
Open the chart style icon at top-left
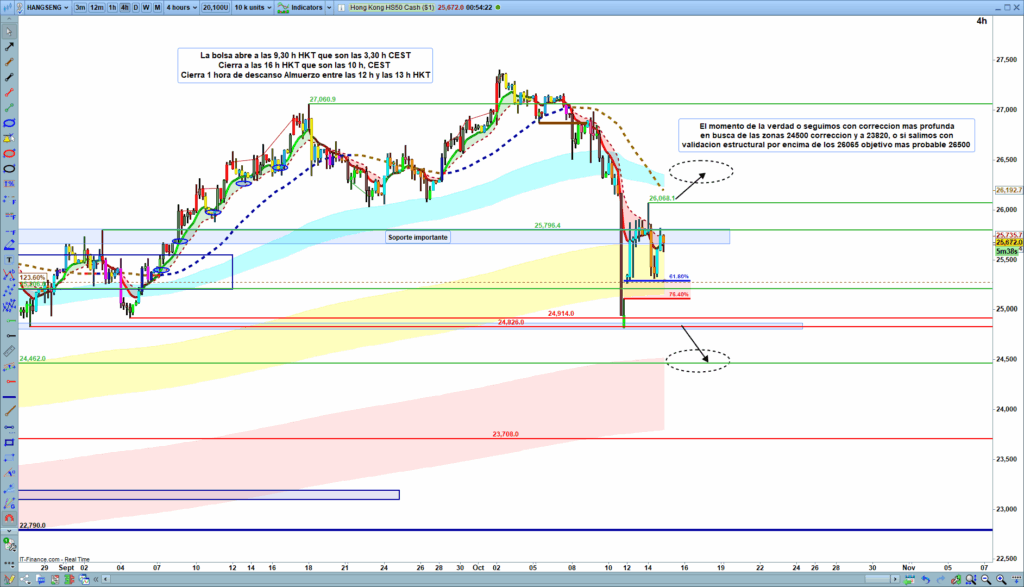click(x=8, y=8)
